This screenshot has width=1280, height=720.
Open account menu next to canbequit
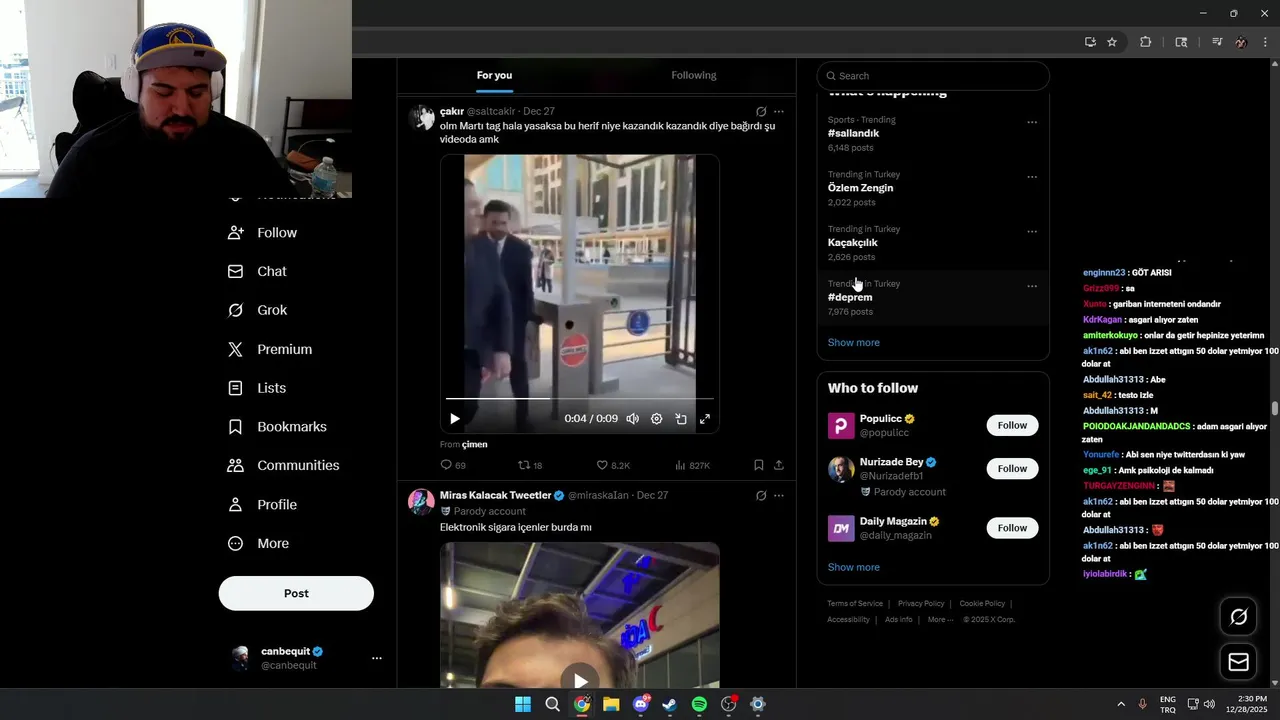377,658
